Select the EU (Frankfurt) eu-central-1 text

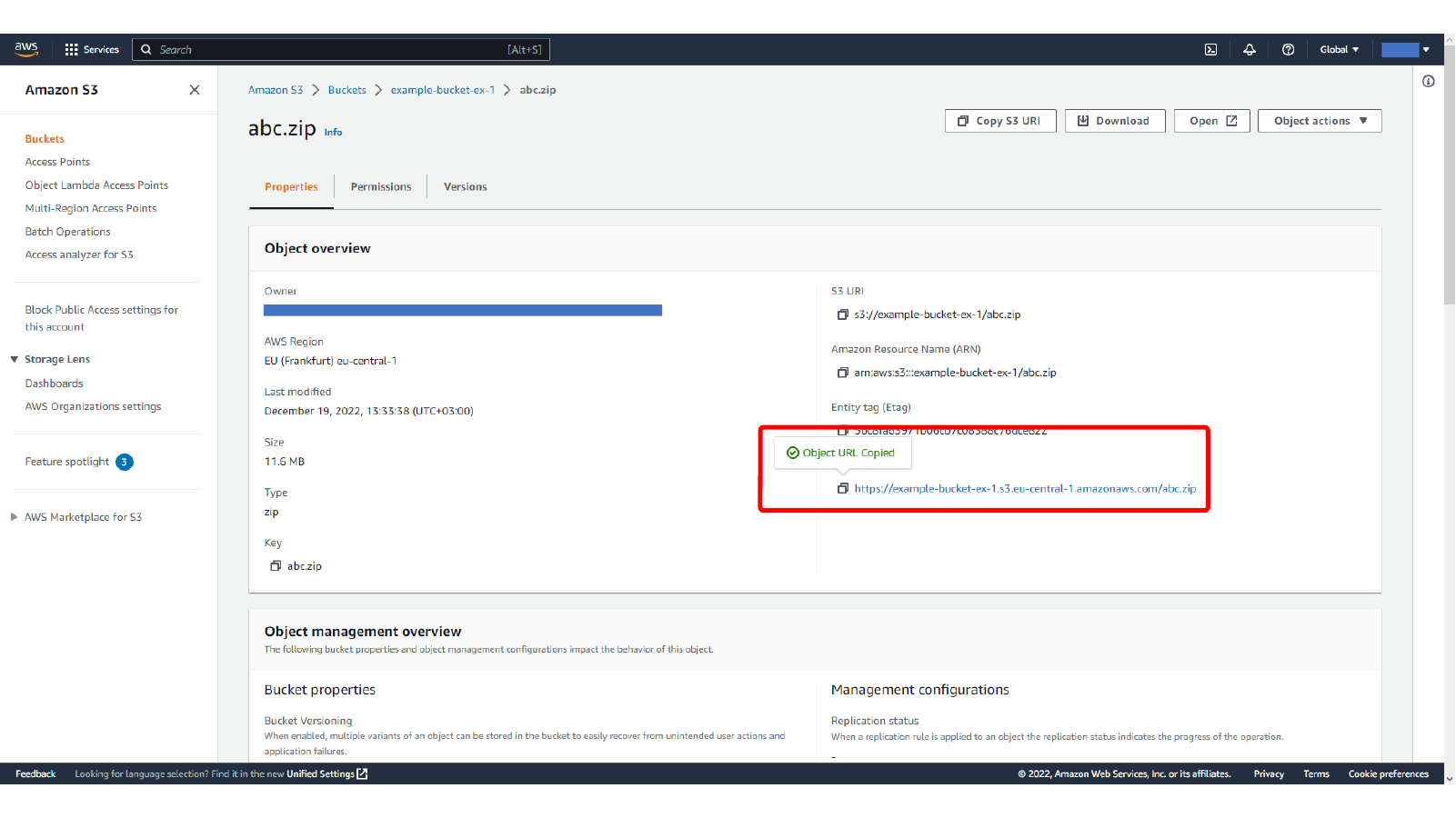[x=330, y=361]
